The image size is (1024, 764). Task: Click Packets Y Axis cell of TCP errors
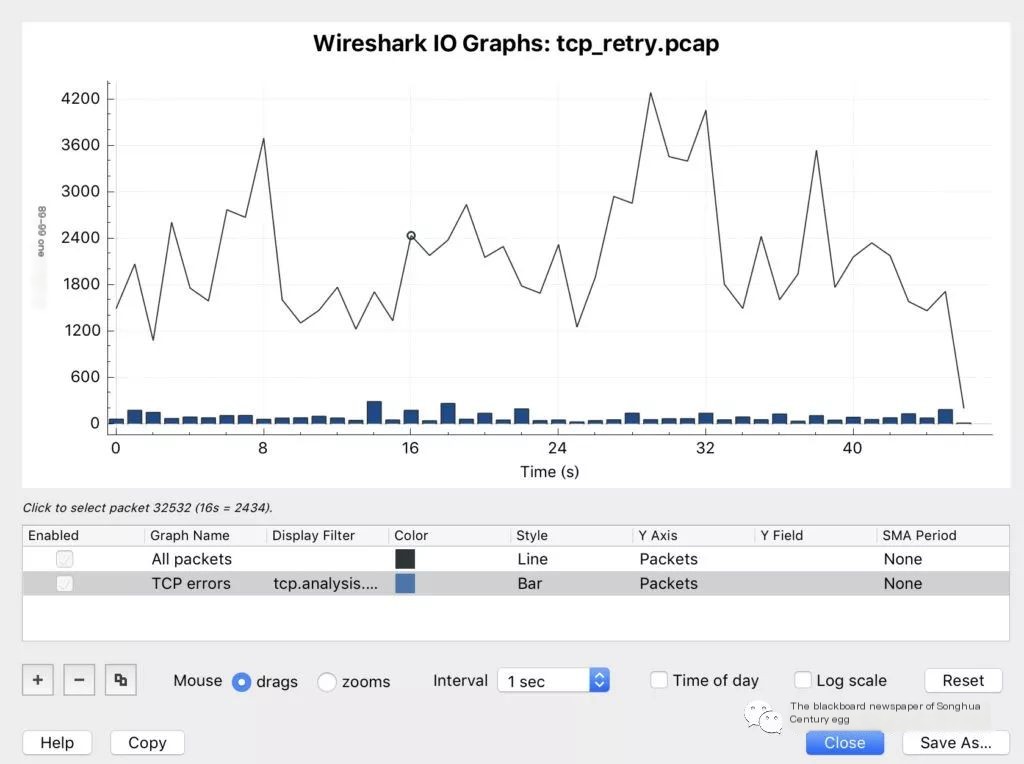coord(668,583)
